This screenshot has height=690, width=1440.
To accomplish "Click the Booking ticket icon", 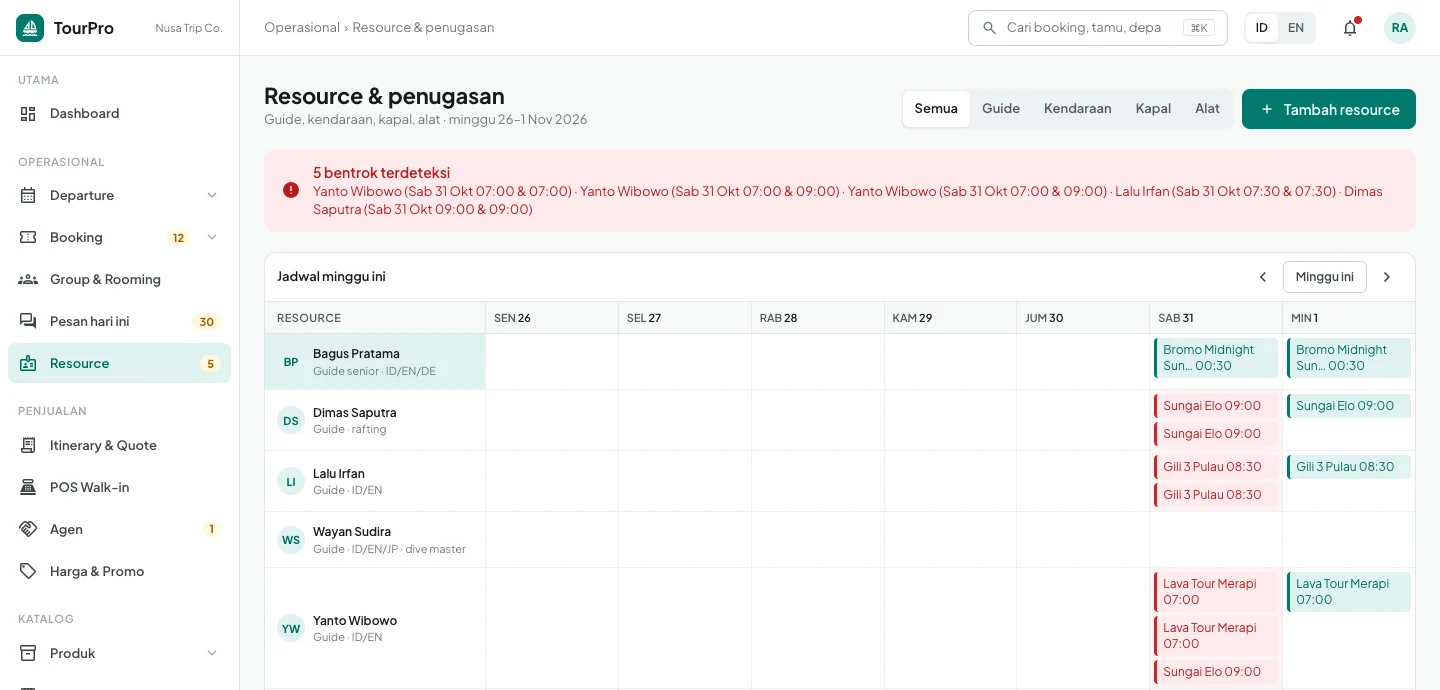I will click(x=28, y=238).
